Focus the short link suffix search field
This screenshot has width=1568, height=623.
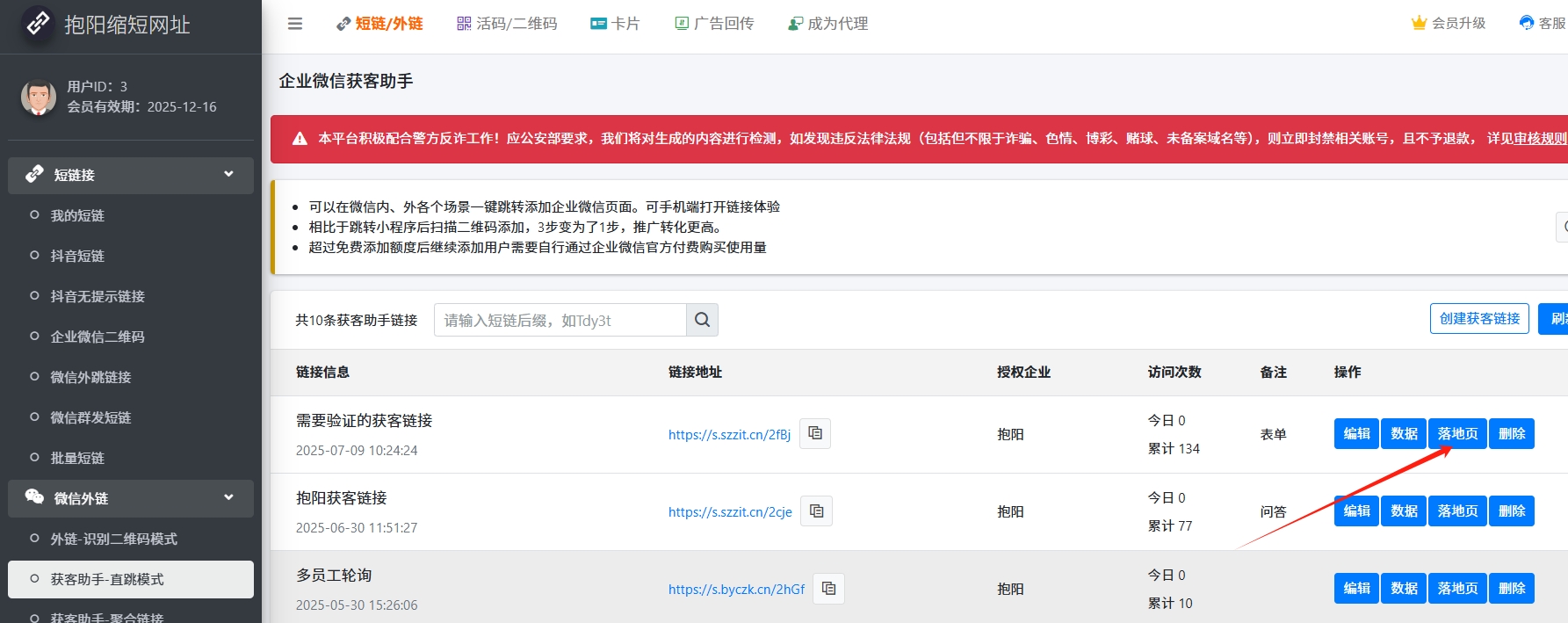pyautogui.click(x=560, y=320)
